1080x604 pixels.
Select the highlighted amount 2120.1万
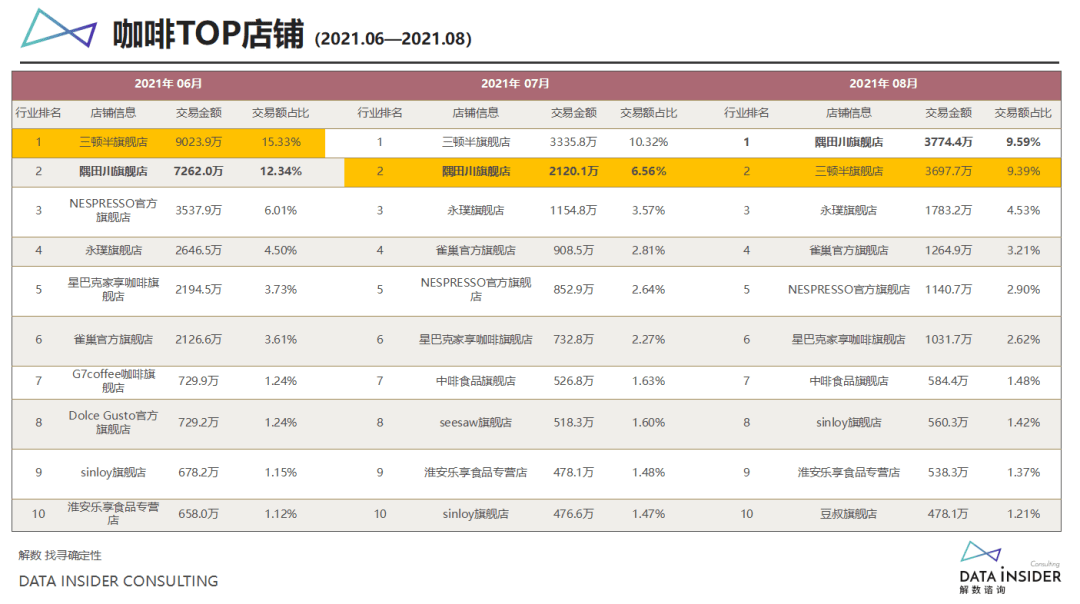573,171
